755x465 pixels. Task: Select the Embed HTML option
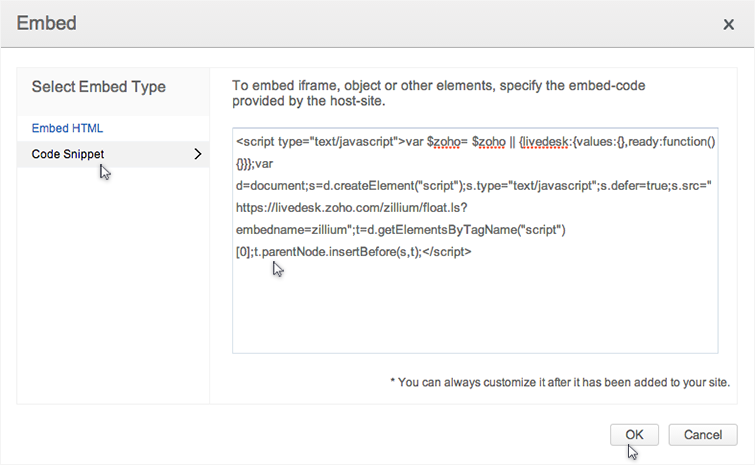coord(67,129)
